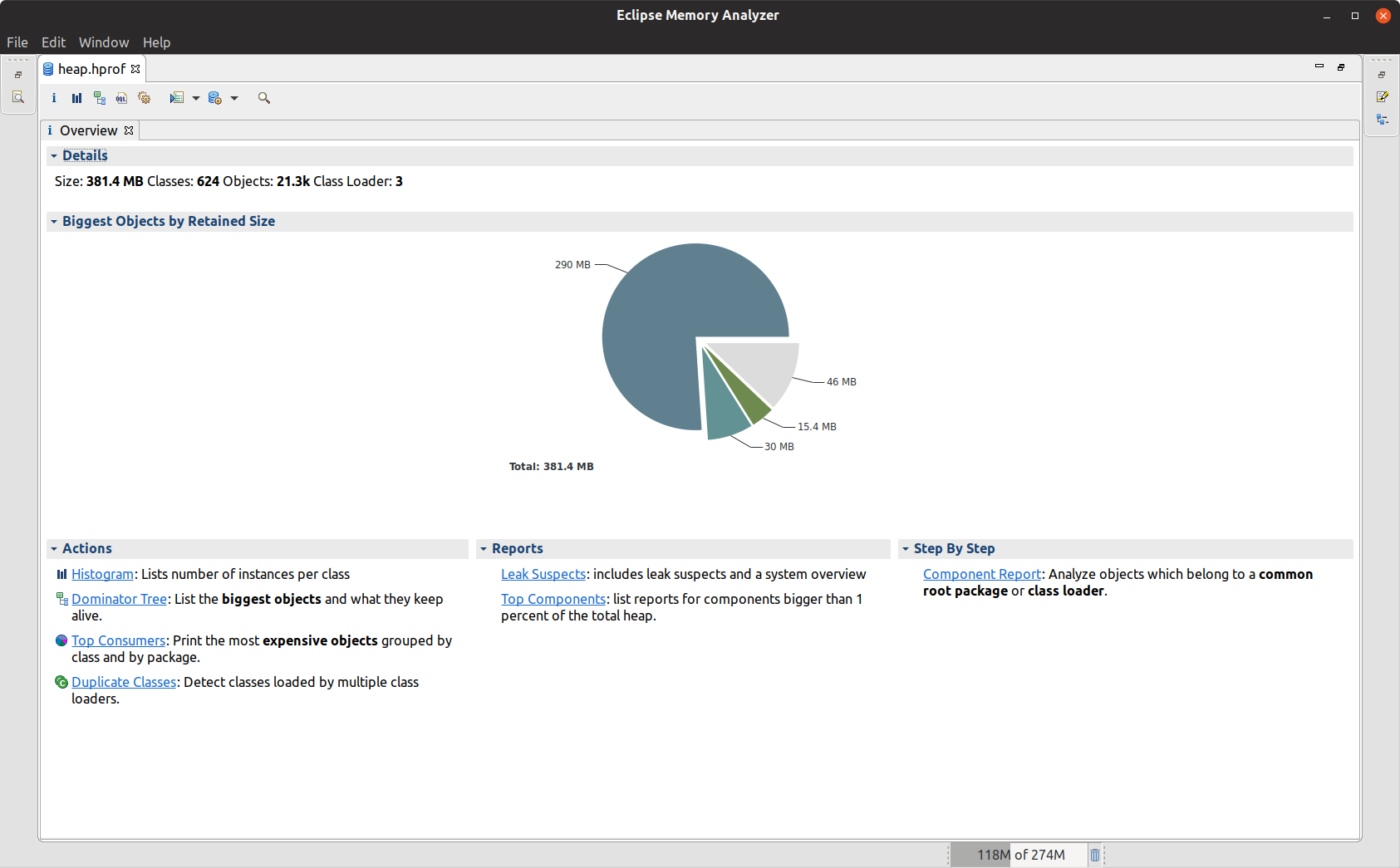Open the query browser dropdown arrow
Viewport: 1400px width, 868px height.
click(234, 98)
